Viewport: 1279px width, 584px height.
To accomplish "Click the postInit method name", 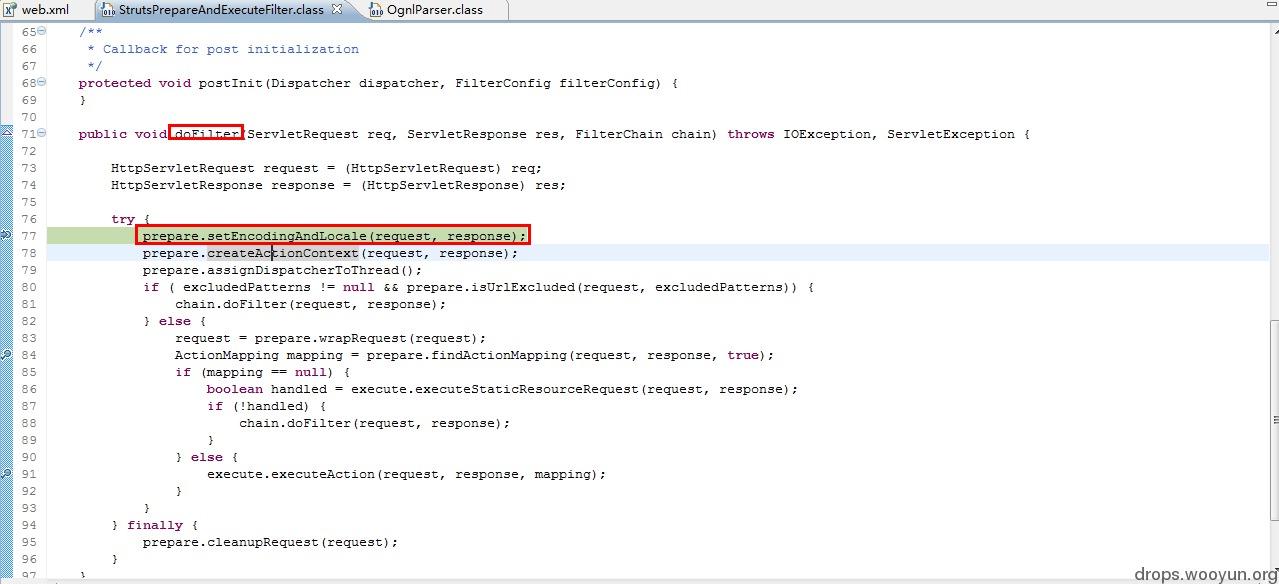I will tap(230, 83).
